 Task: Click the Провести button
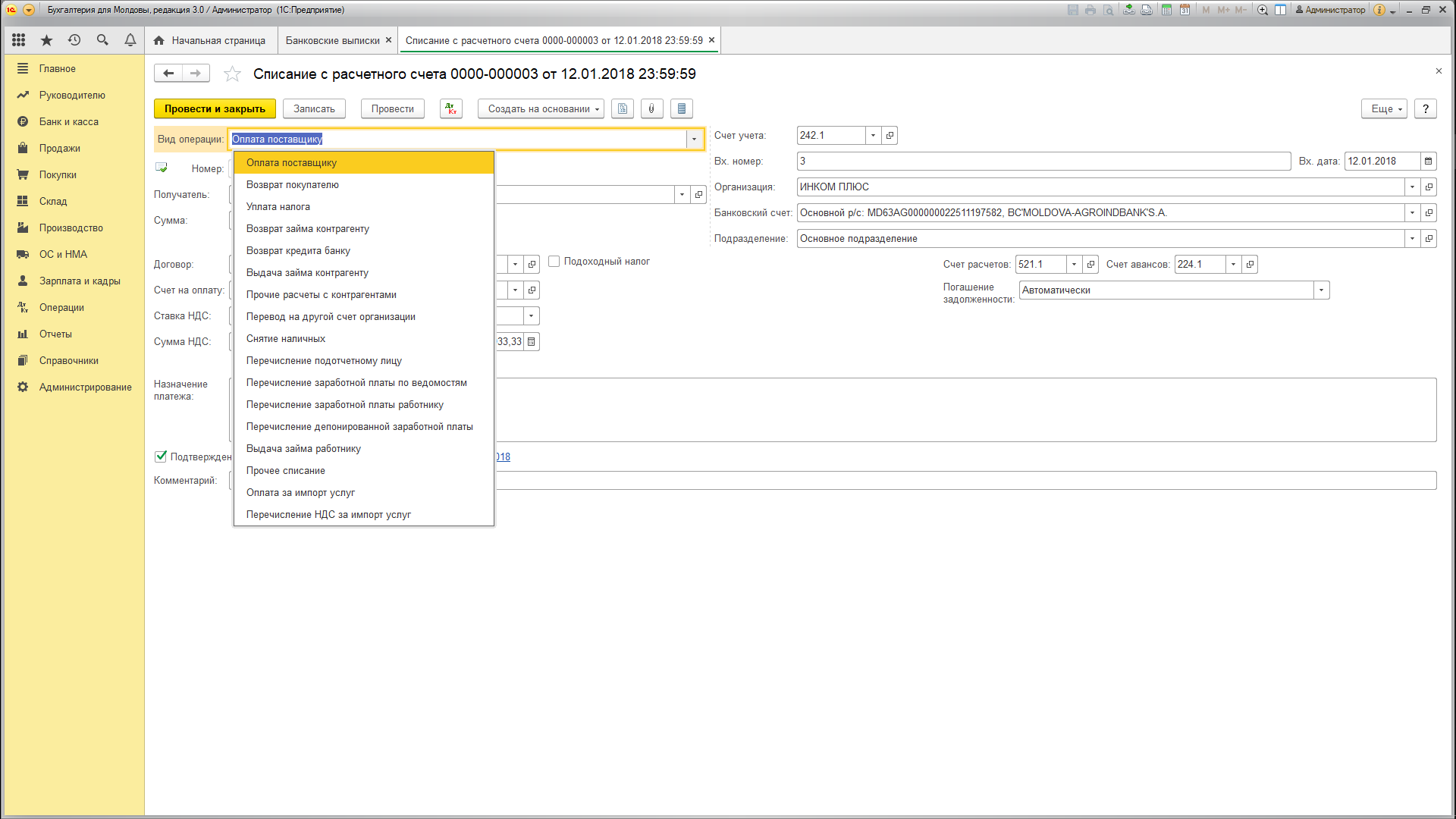click(393, 108)
